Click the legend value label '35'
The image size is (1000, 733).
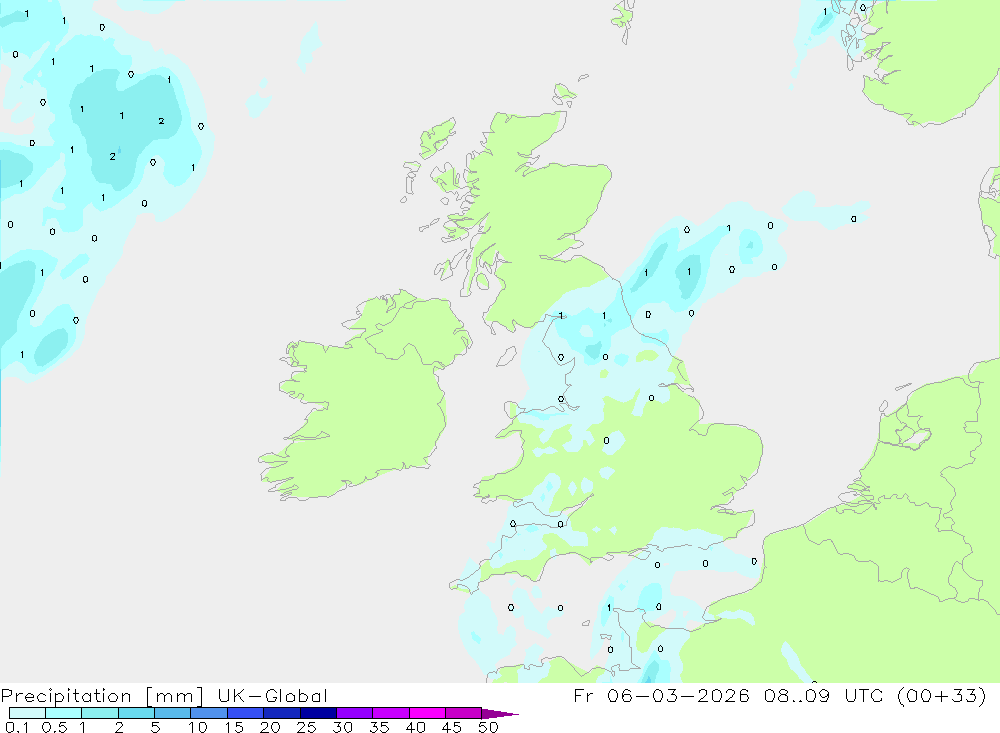point(379,727)
